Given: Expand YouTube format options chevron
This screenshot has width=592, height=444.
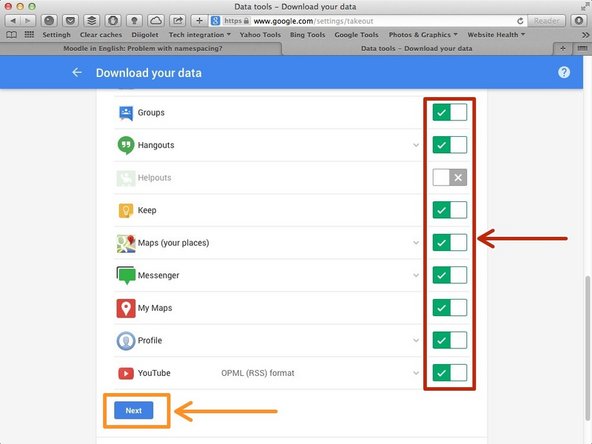Looking at the screenshot, I should click(416, 373).
